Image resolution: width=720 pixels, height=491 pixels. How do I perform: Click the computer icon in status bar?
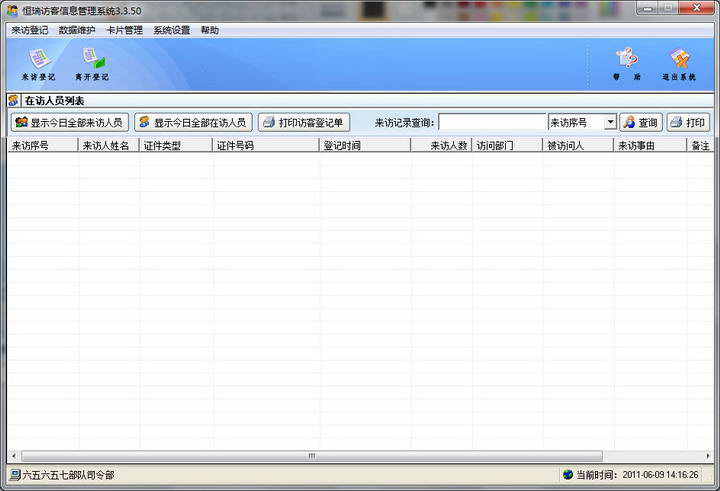(x=15, y=474)
